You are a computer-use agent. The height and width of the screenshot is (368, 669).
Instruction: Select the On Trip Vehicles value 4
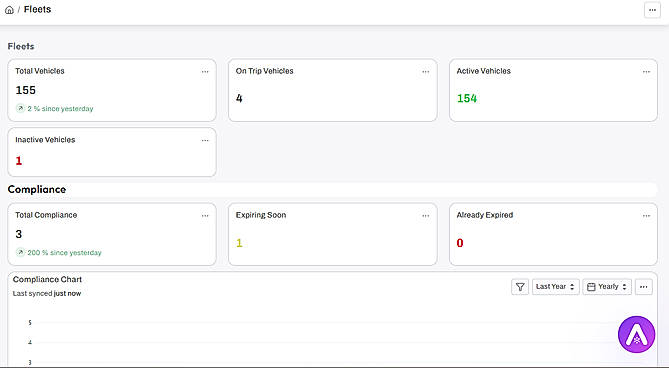pos(239,99)
